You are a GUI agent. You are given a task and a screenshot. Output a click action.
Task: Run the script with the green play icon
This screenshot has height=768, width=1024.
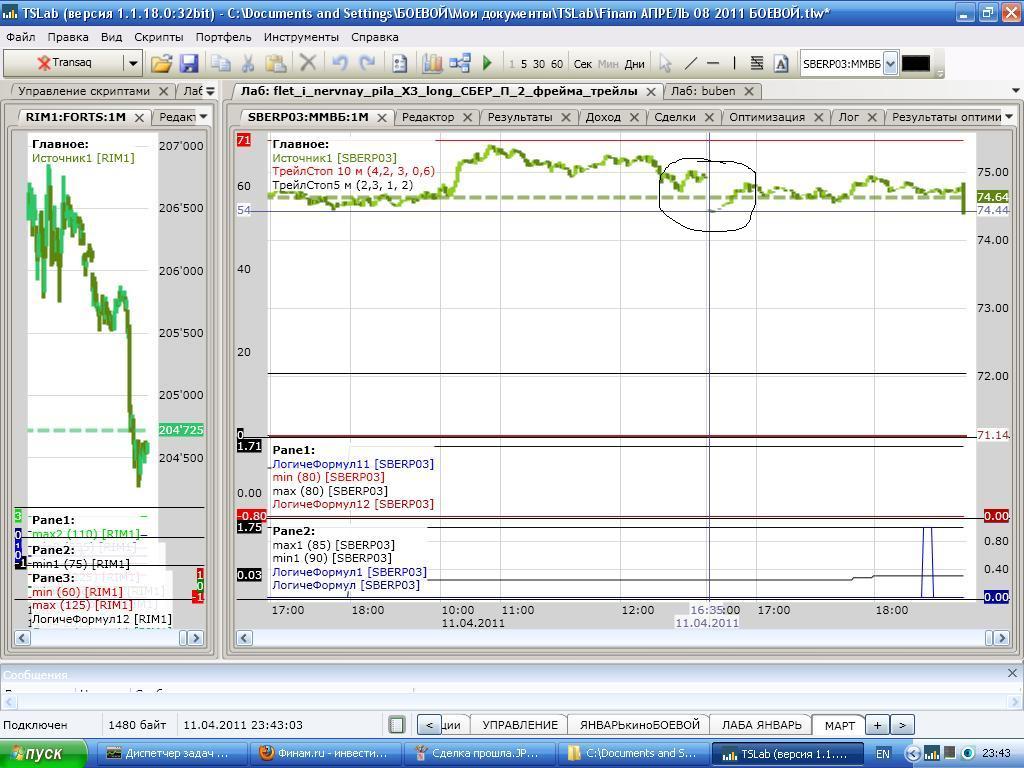coord(487,63)
